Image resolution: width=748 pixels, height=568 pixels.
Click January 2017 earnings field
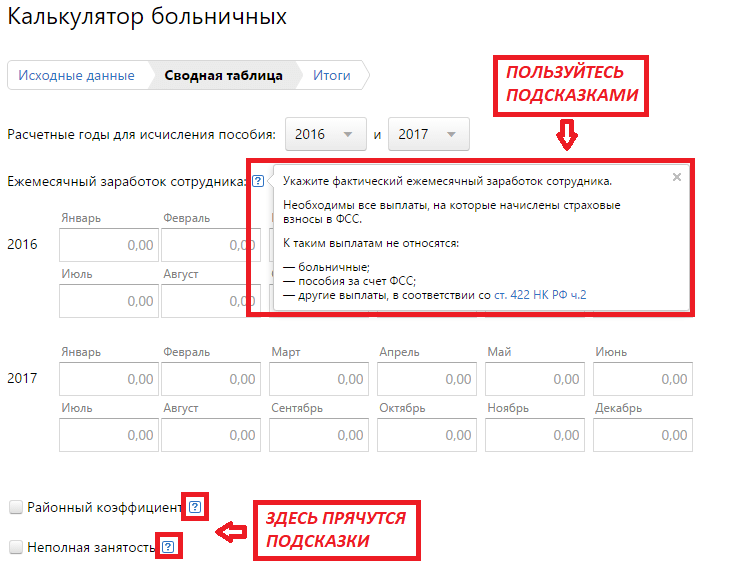click(109, 379)
